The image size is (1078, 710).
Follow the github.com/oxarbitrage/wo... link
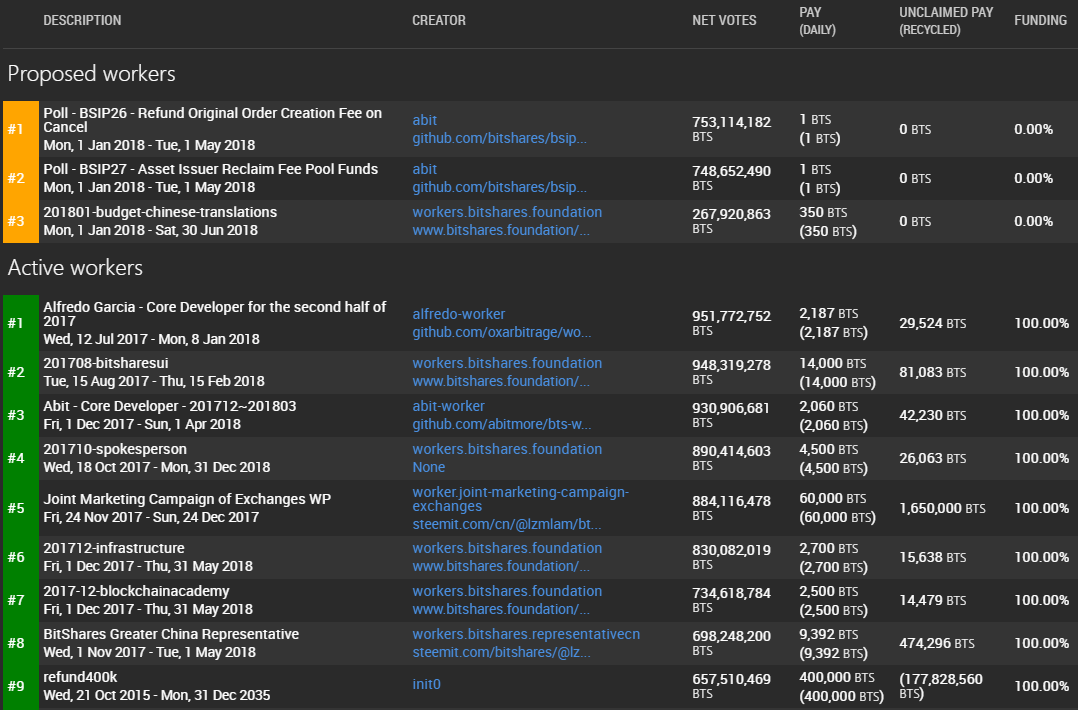point(501,332)
